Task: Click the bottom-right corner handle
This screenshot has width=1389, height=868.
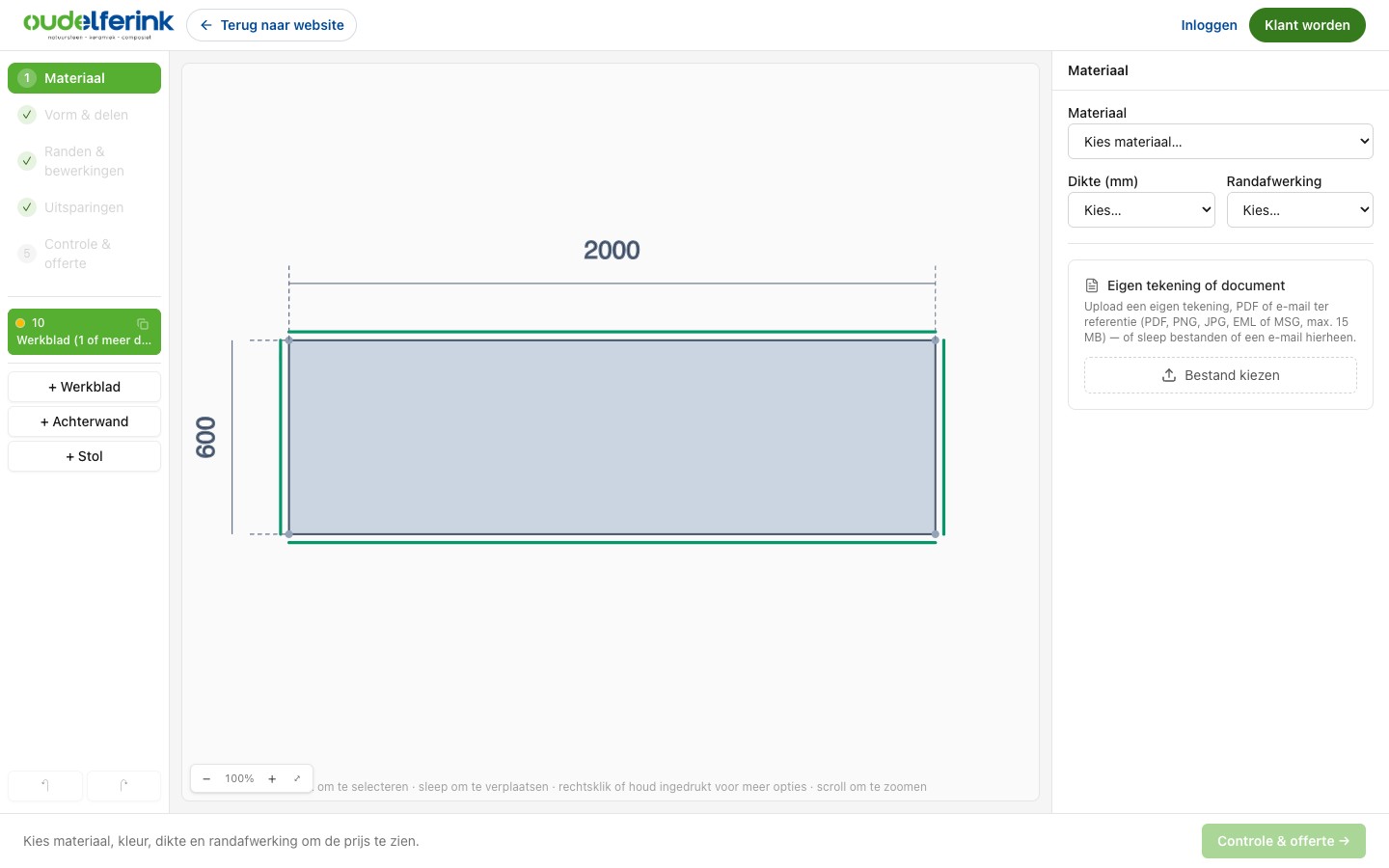Action: [936, 534]
